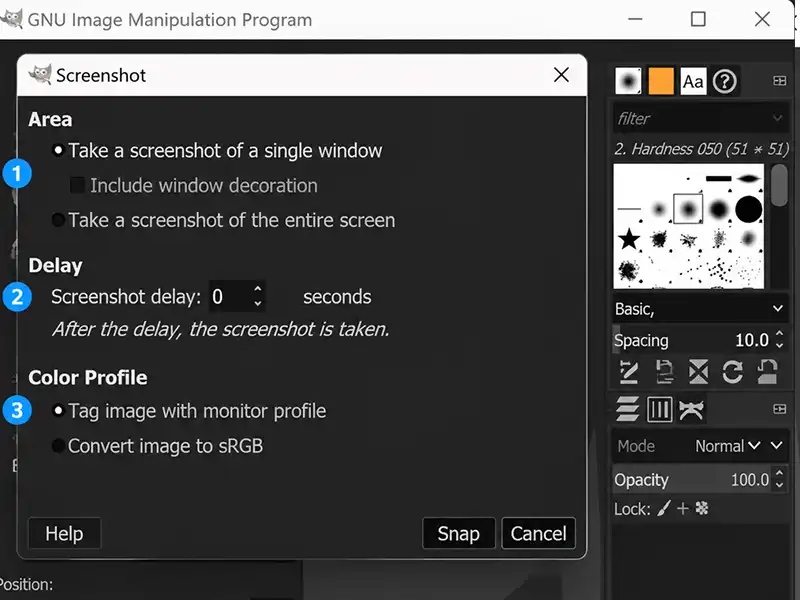Click the Duplicate brush icon
Image resolution: width=800 pixels, height=600 pixels.
tap(664, 371)
